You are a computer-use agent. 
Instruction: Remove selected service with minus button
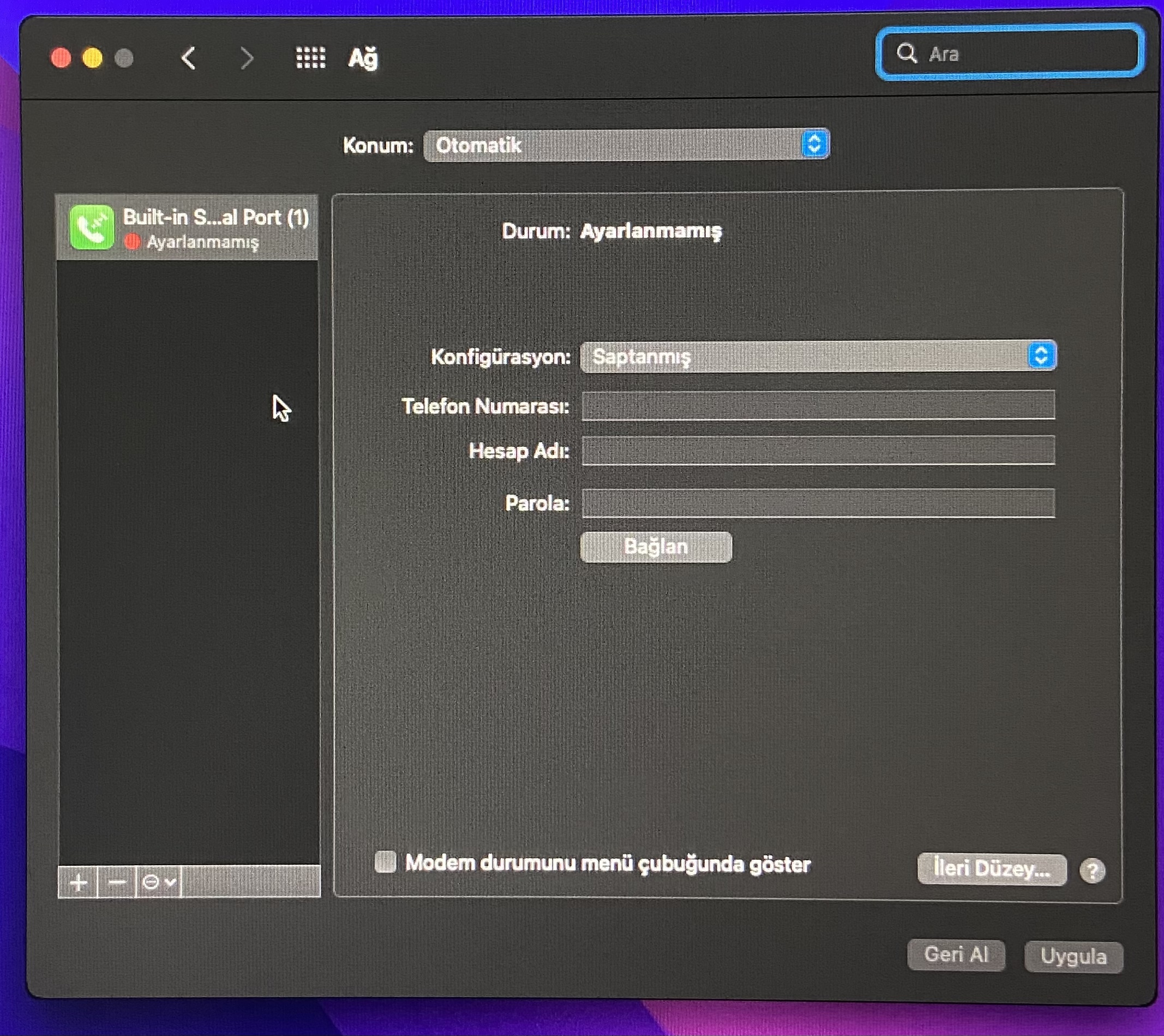[x=117, y=883]
